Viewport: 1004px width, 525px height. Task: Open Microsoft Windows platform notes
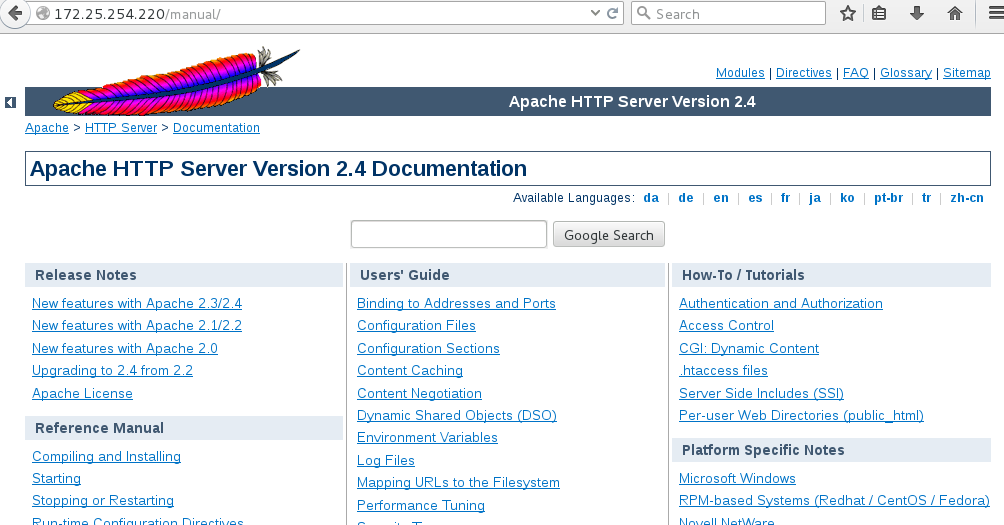pyautogui.click(x=737, y=479)
